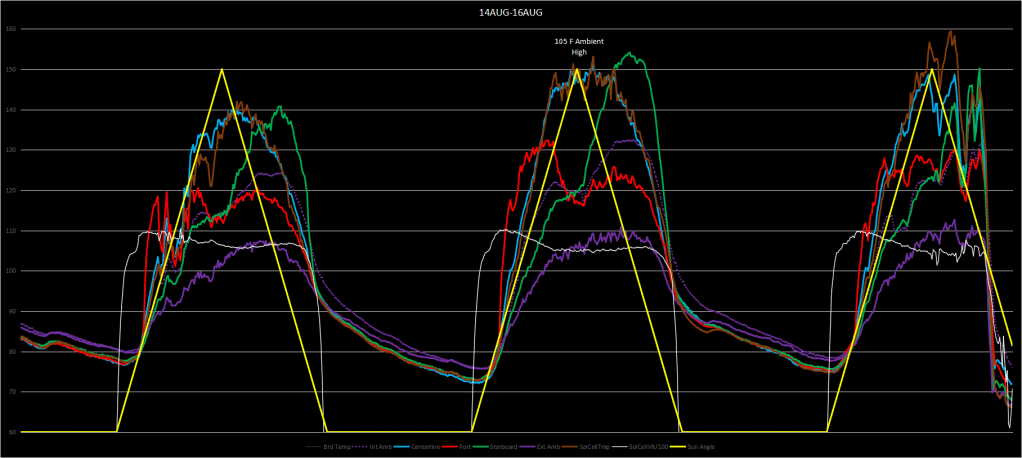Click the Port legend label
The image size is (1022, 458).
465,447
